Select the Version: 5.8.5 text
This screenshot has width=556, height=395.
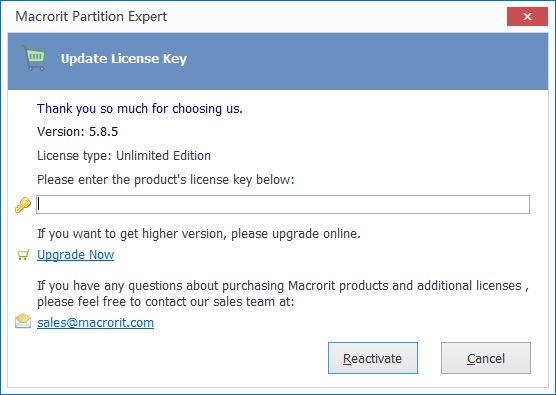click(77, 132)
